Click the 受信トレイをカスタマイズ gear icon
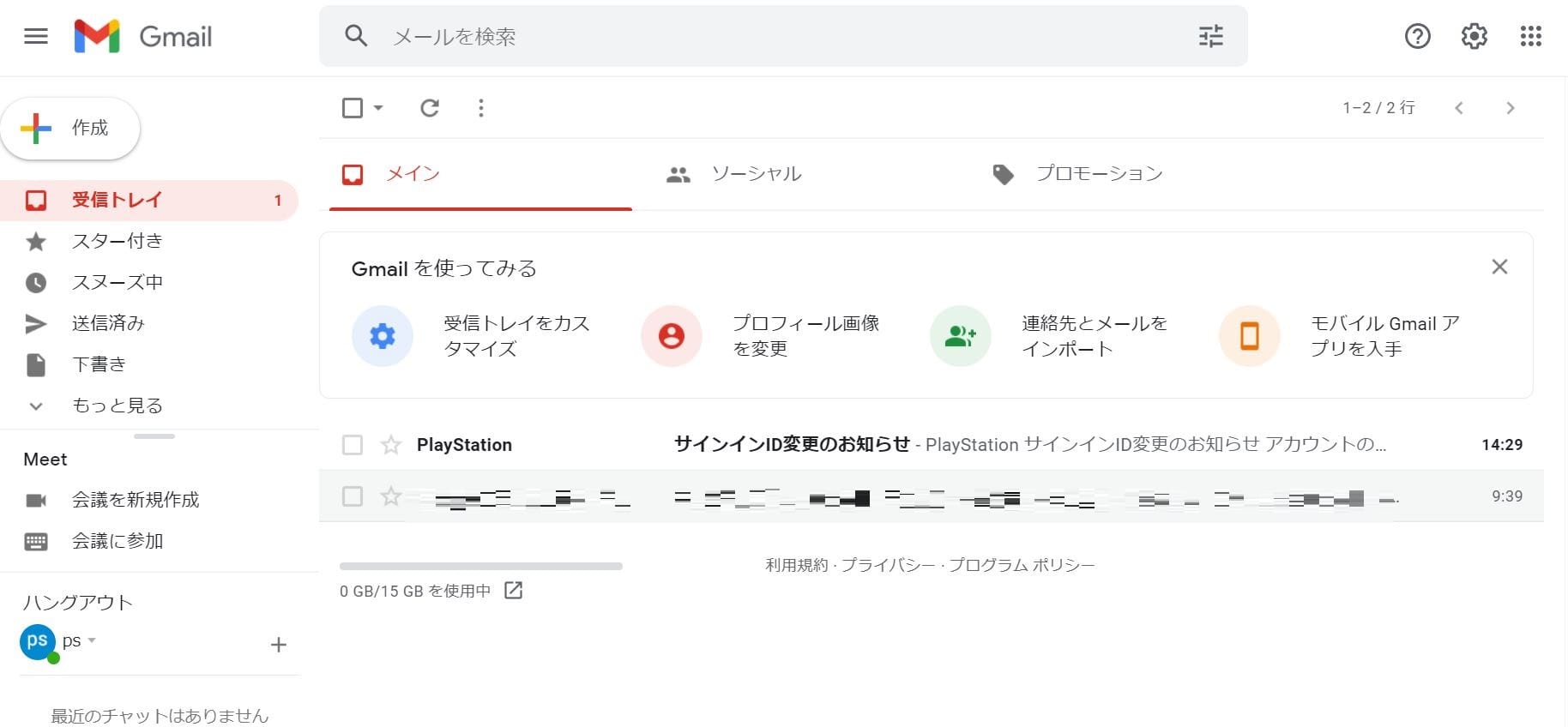Image resolution: width=1568 pixels, height=727 pixels. click(x=383, y=336)
